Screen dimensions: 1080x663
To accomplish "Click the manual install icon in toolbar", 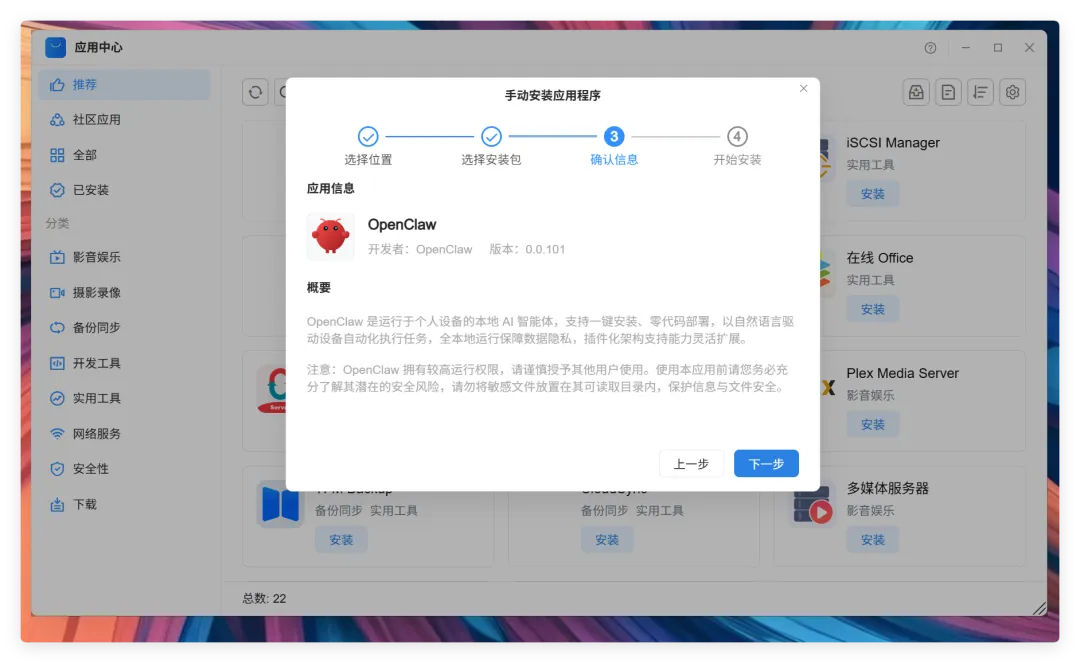I will click(916, 92).
